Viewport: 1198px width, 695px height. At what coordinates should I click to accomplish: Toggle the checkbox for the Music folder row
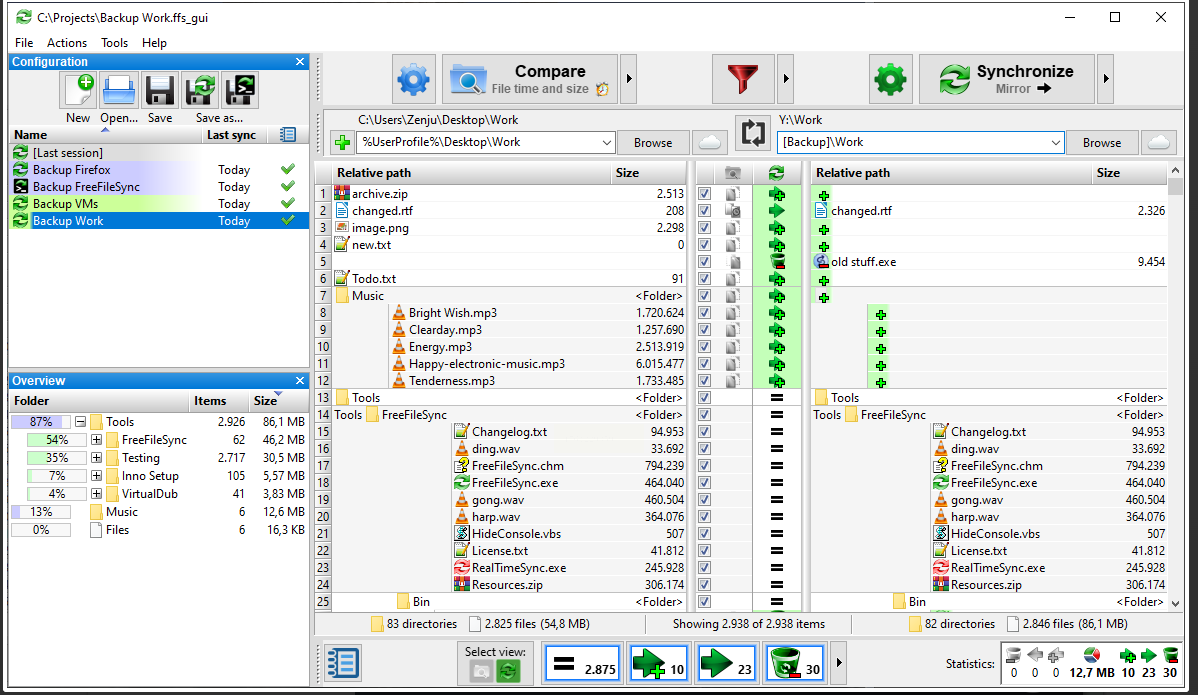(705, 296)
